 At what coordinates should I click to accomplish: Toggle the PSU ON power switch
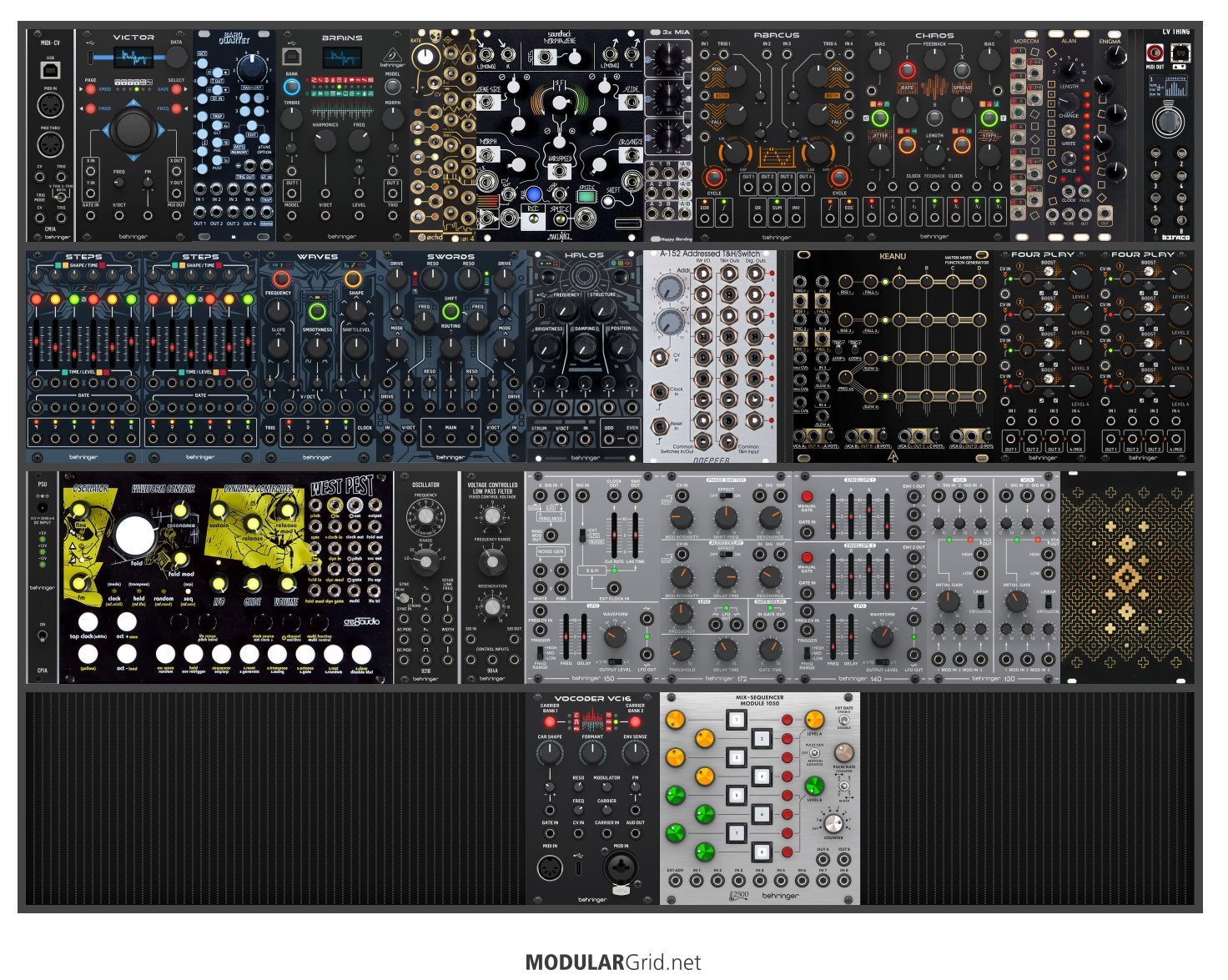coord(42,637)
